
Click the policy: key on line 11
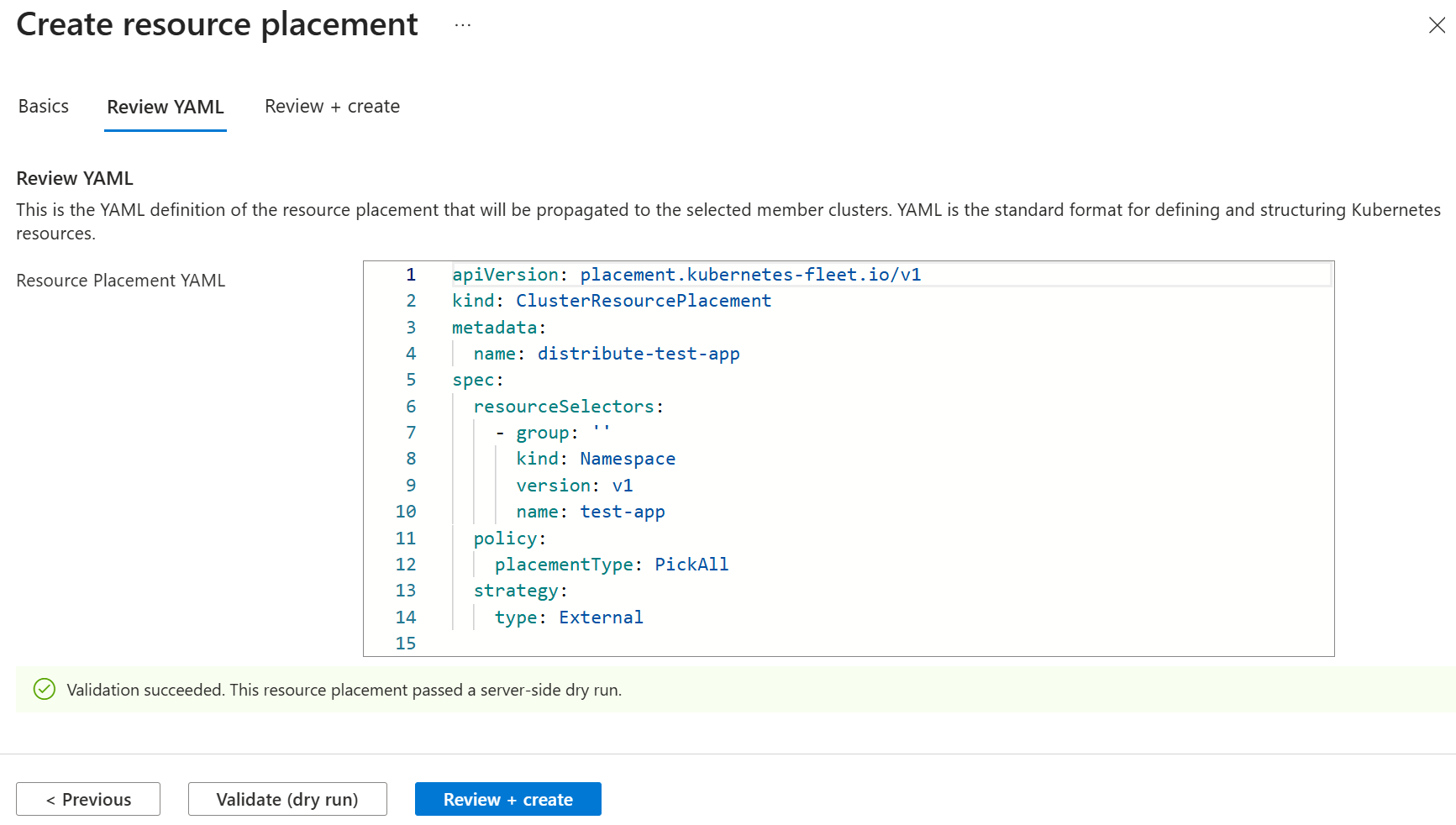point(510,539)
